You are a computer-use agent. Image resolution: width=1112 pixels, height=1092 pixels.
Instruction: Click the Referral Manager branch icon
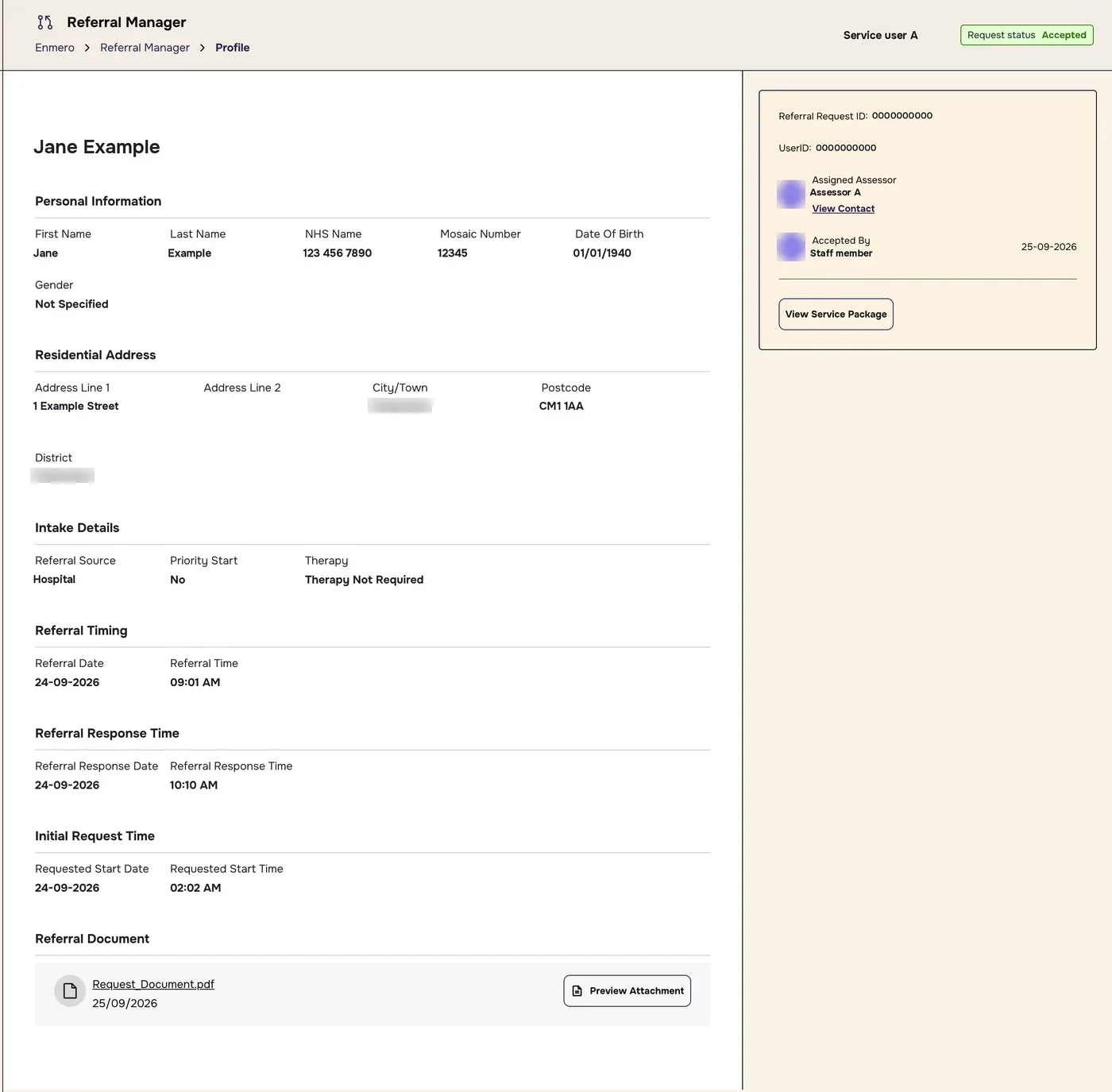pyautogui.click(x=45, y=22)
